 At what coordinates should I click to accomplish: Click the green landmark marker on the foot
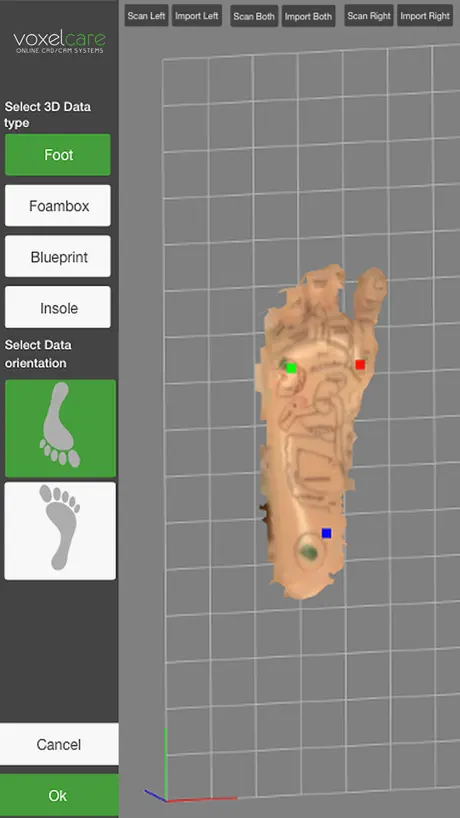[x=292, y=368]
